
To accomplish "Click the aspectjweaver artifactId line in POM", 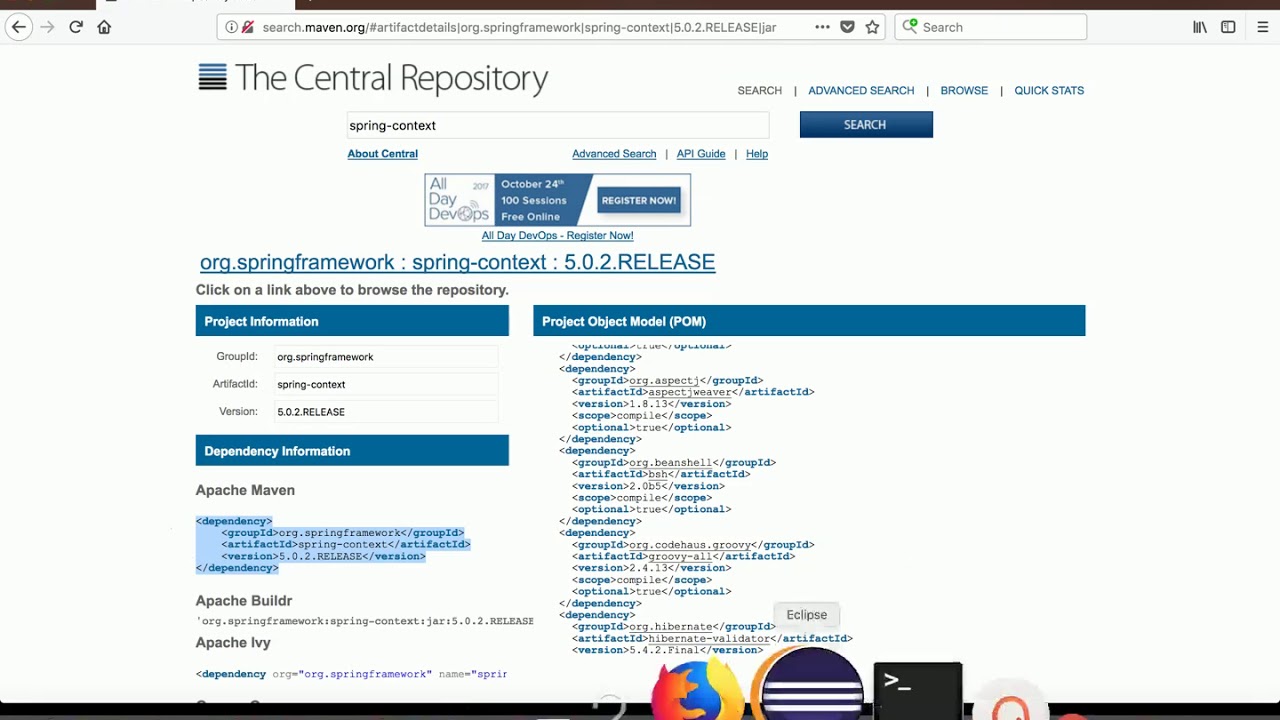I will point(693,392).
